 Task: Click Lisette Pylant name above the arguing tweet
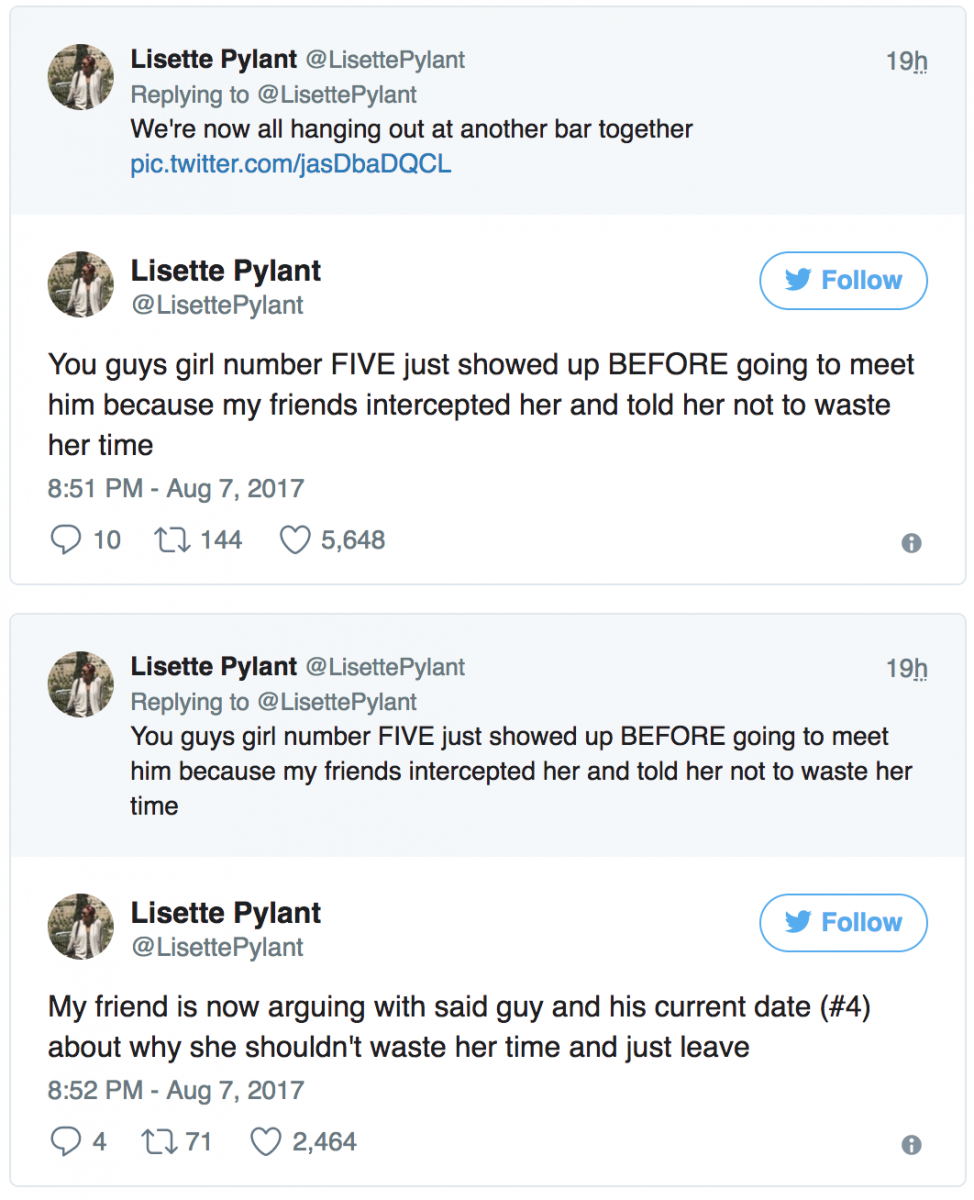click(226, 912)
